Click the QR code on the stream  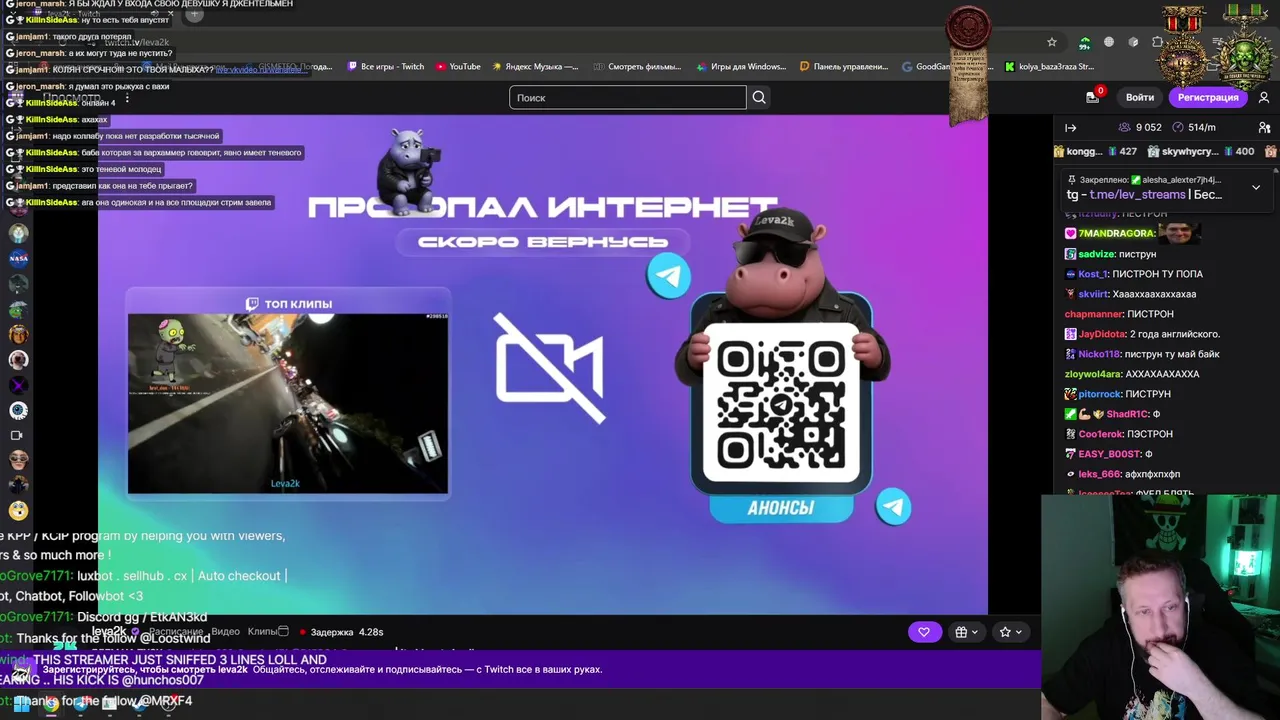click(781, 402)
